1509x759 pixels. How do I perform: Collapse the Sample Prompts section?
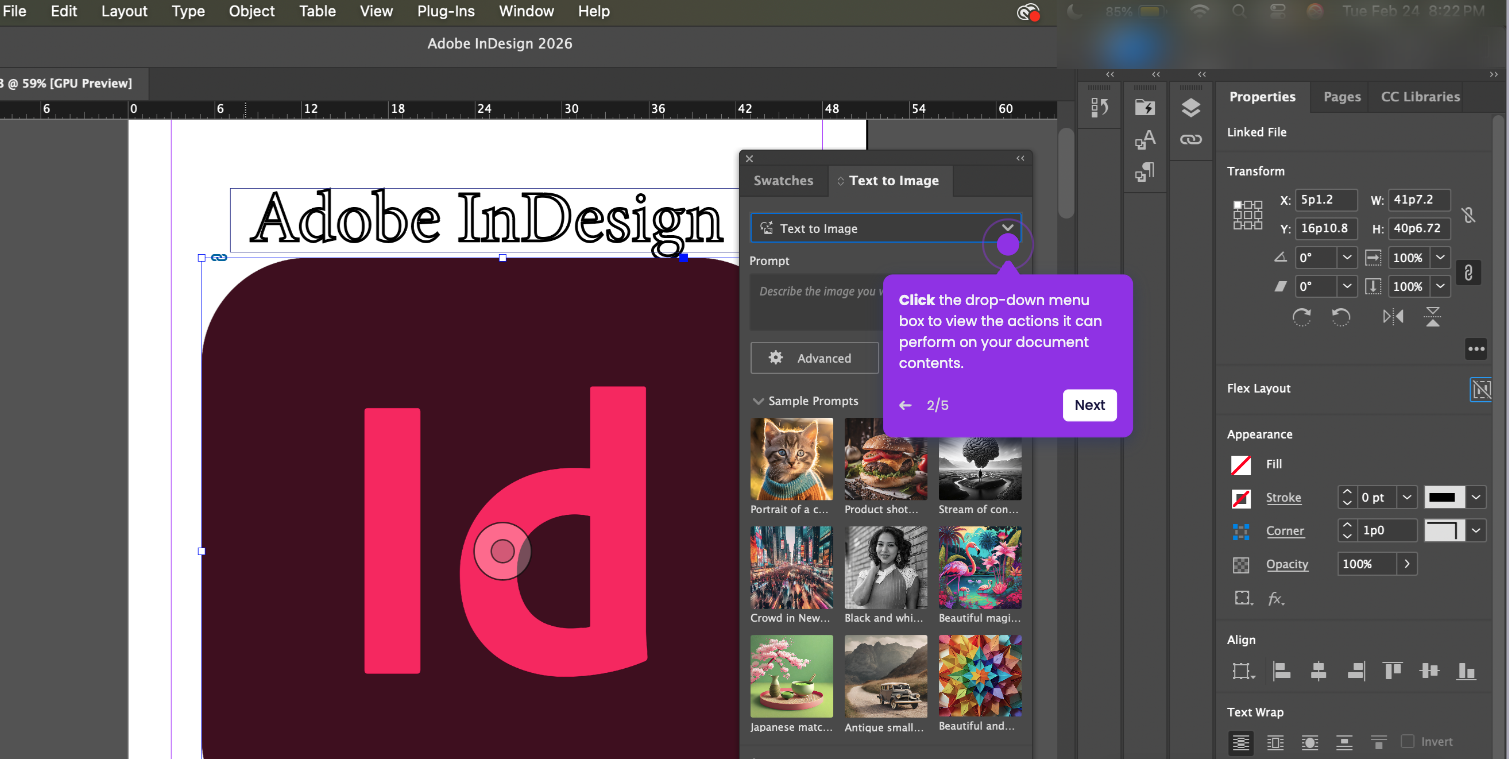pyautogui.click(x=758, y=401)
